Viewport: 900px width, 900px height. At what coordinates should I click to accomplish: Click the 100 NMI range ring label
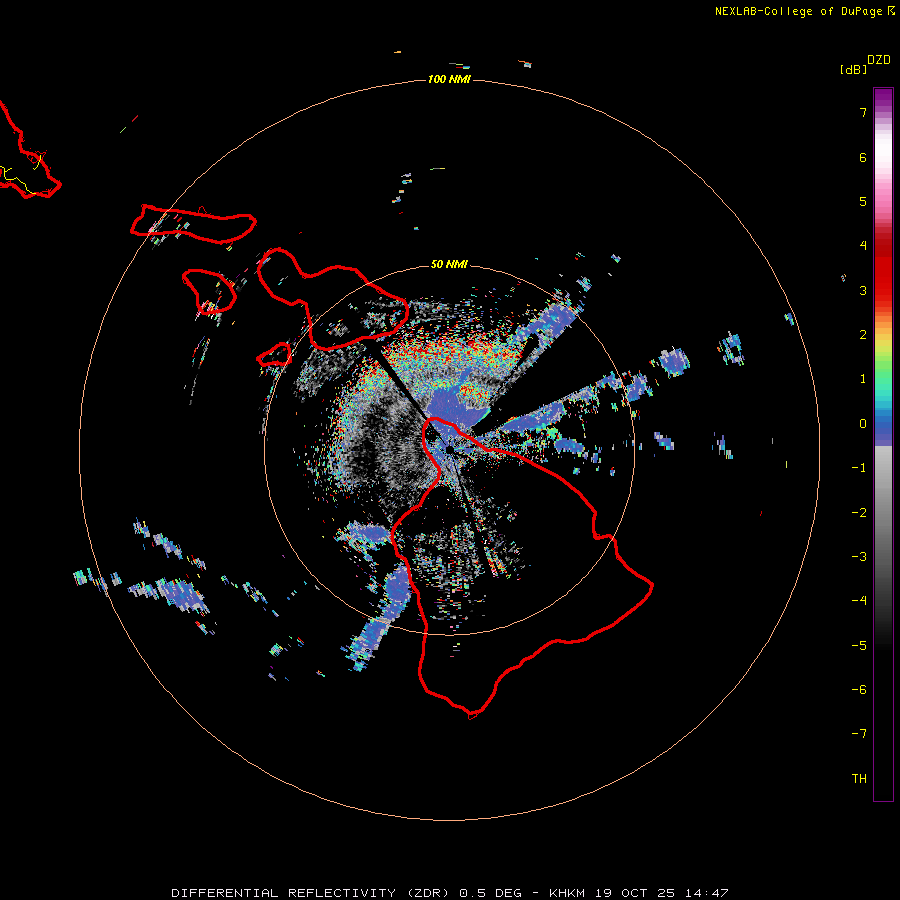pos(449,79)
